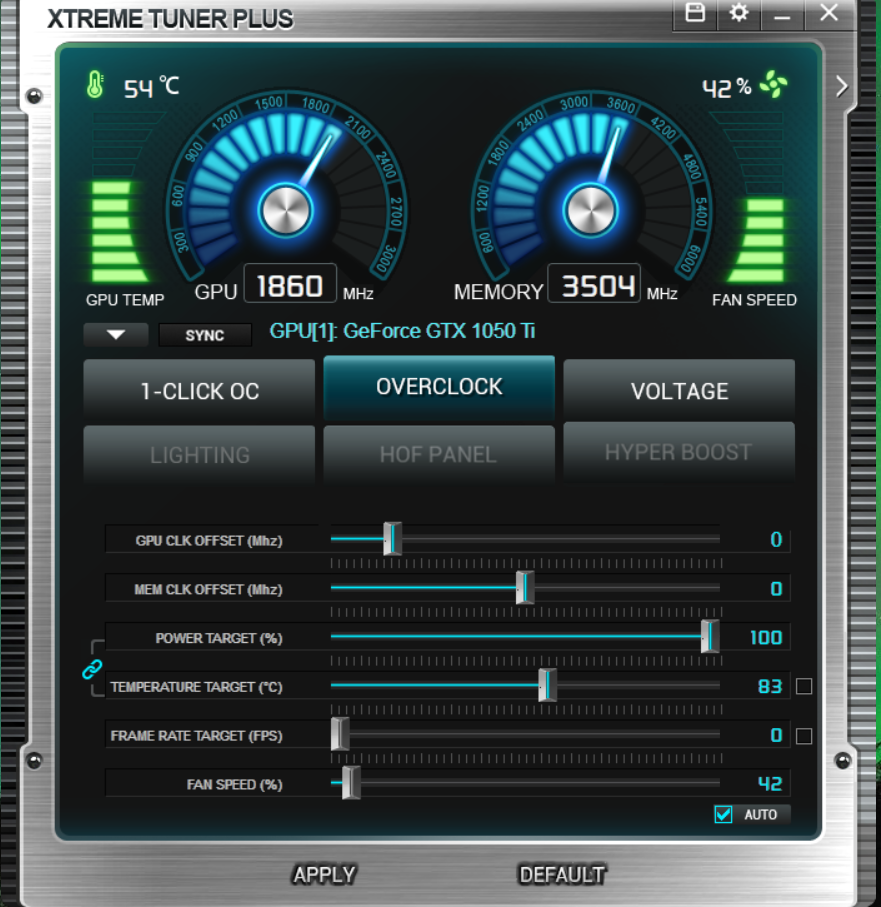Image resolution: width=881 pixels, height=907 pixels.
Task: Click the memory clock gauge dial
Action: click(593, 209)
